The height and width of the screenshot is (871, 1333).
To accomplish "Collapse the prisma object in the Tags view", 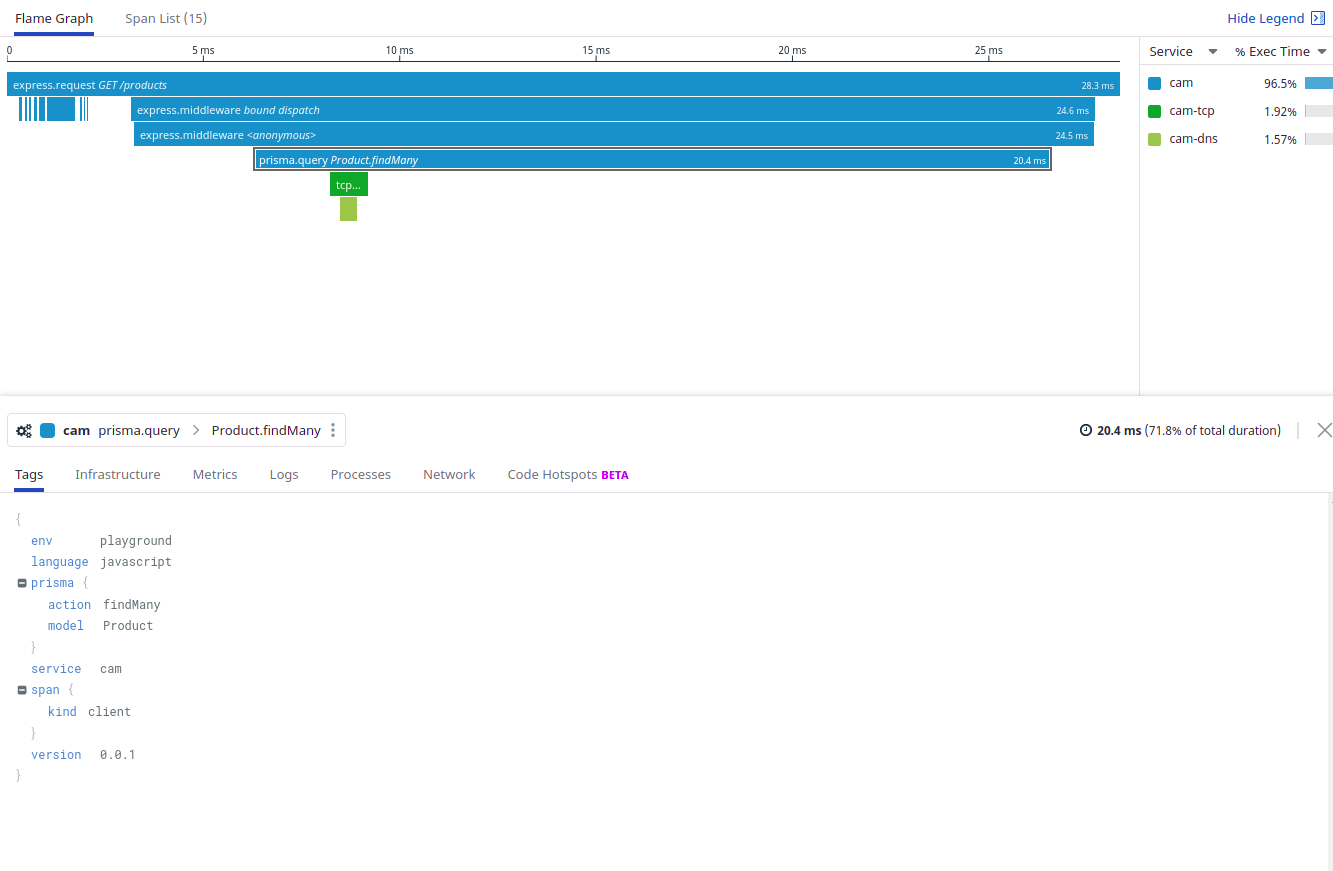I will click(x=22, y=583).
